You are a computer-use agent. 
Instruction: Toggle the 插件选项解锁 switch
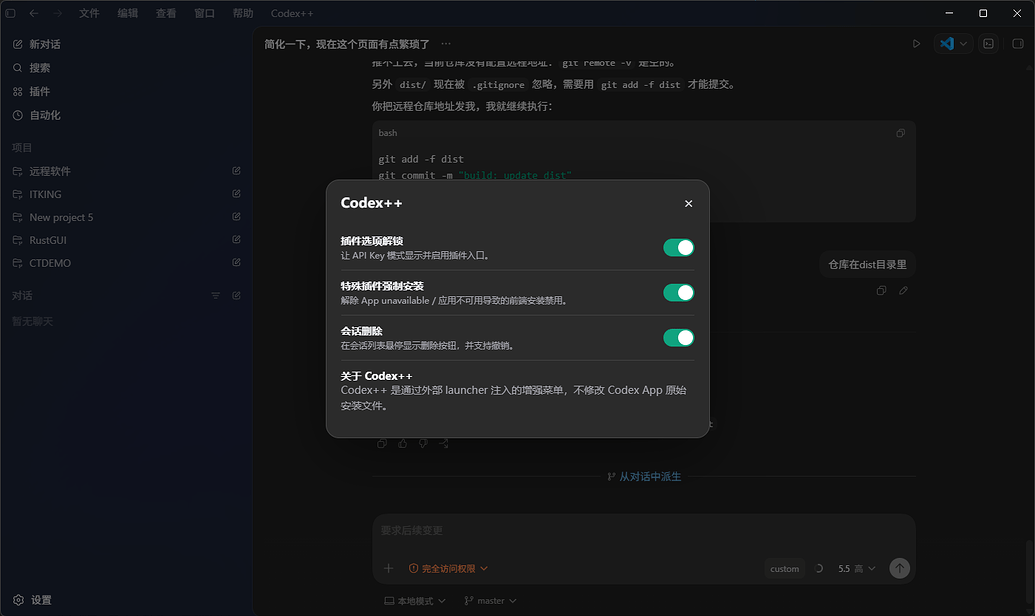pos(679,248)
